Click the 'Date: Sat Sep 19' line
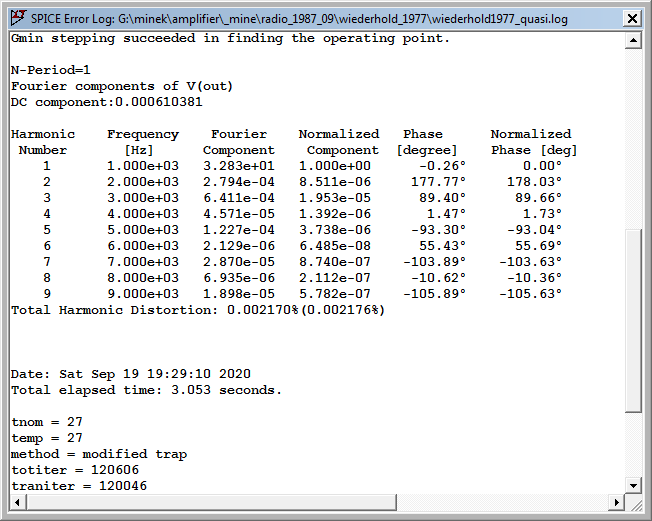652x521 pixels. tap(131, 374)
